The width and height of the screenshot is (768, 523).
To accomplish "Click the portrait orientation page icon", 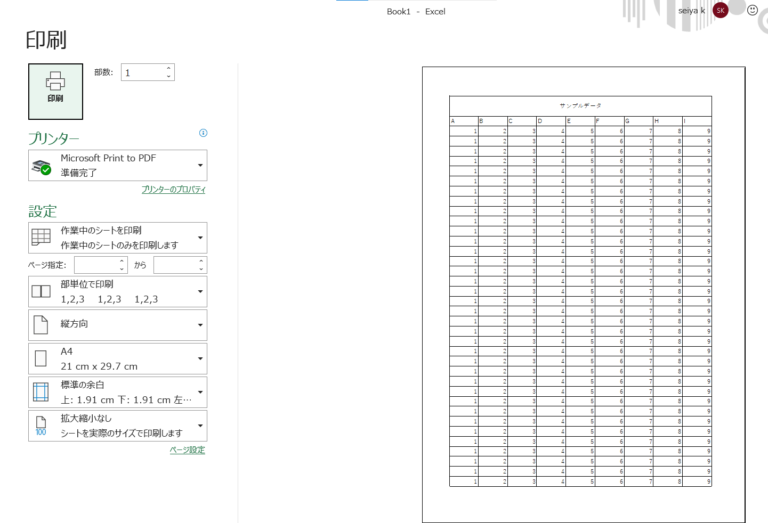I will click(x=41, y=325).
